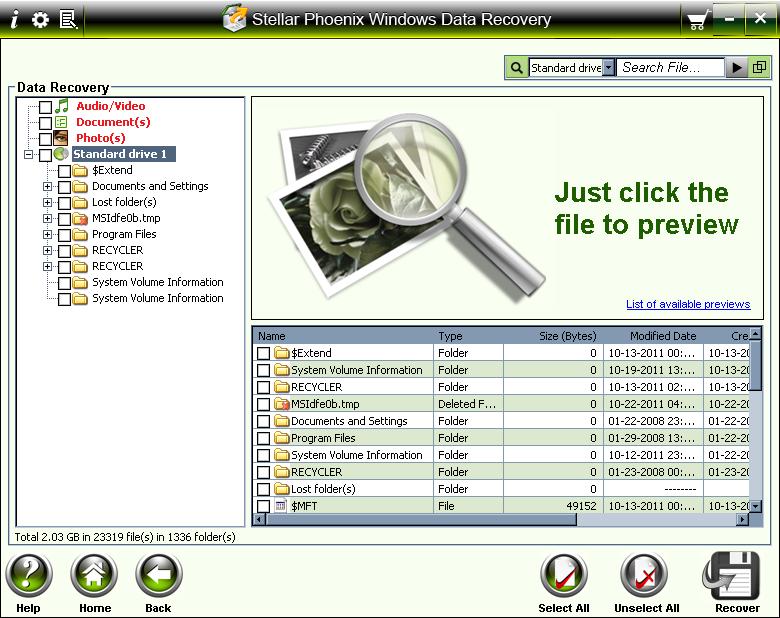Click the Standard drive 1 disk icon
This screenshot has height=618, width=780.
[61, 154]
